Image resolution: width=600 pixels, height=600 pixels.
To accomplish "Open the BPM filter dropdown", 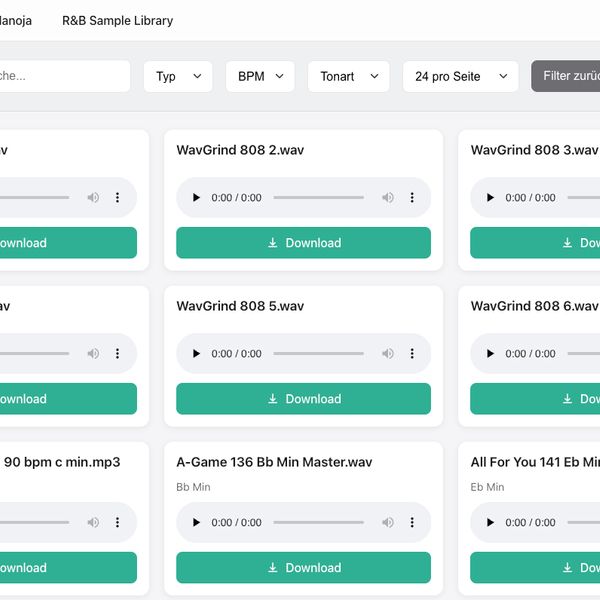I will (260, 76).
